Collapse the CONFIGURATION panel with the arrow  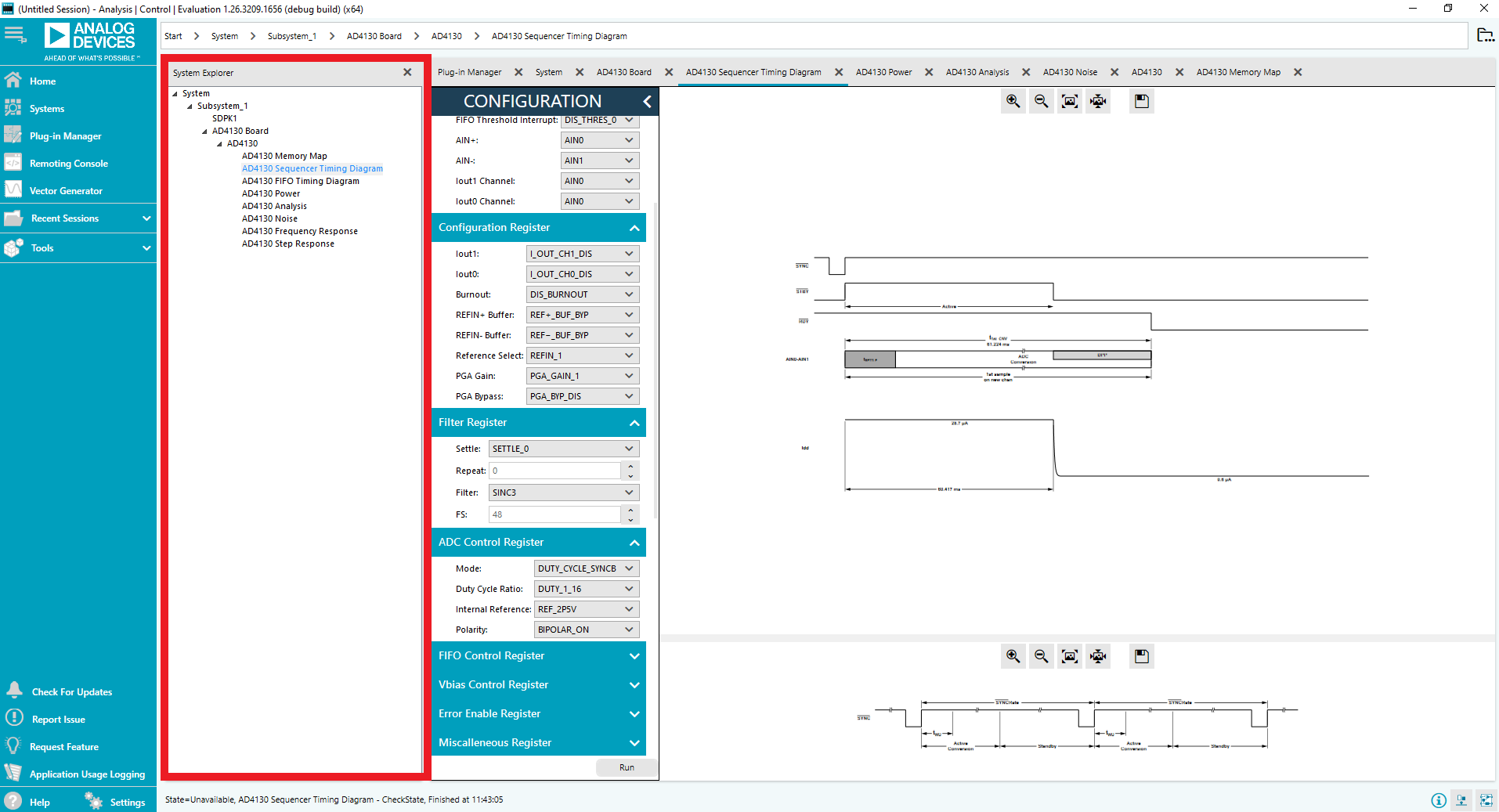click(647, 101)
